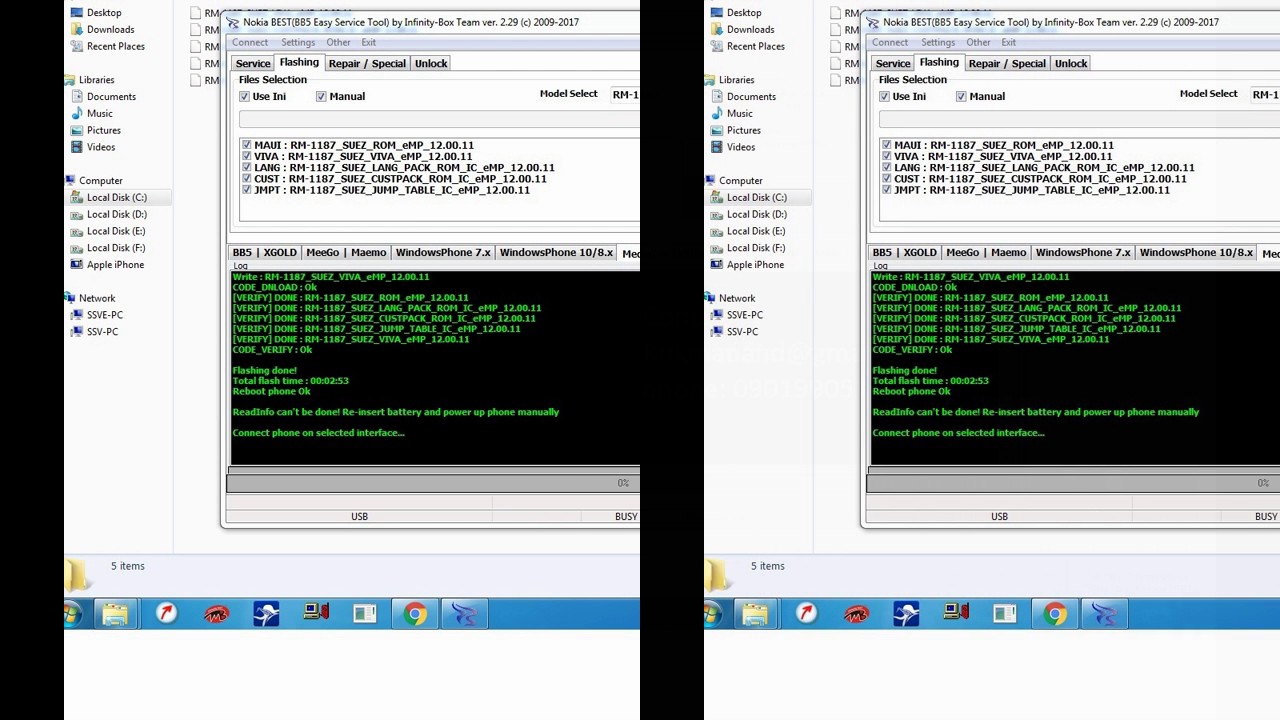Click the empty file path field, right window
Screen dimensions: 1280x720
tap(1079, 119)
